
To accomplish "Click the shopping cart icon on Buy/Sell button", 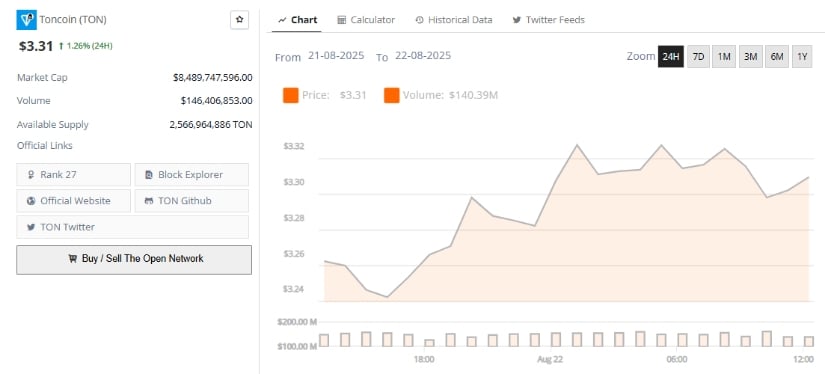I will [73, 259].
